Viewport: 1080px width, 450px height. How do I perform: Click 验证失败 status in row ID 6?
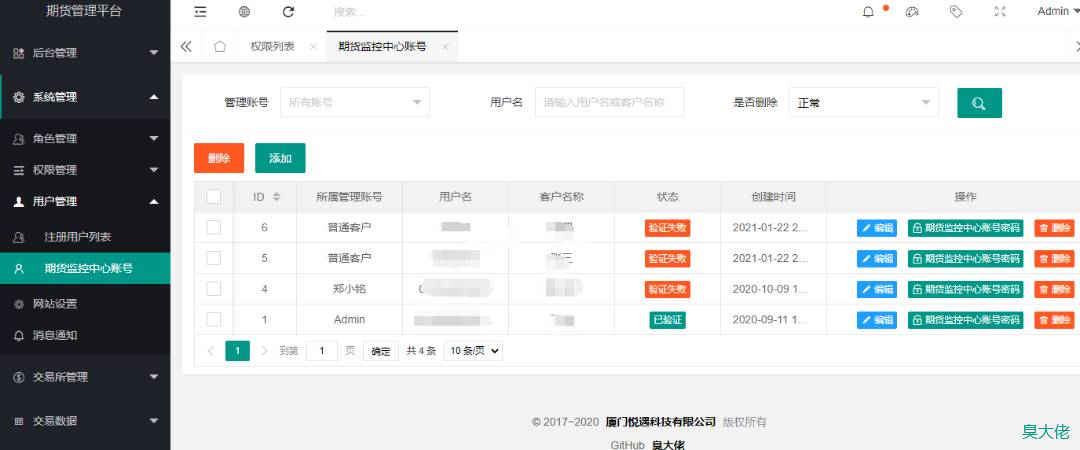667,228
